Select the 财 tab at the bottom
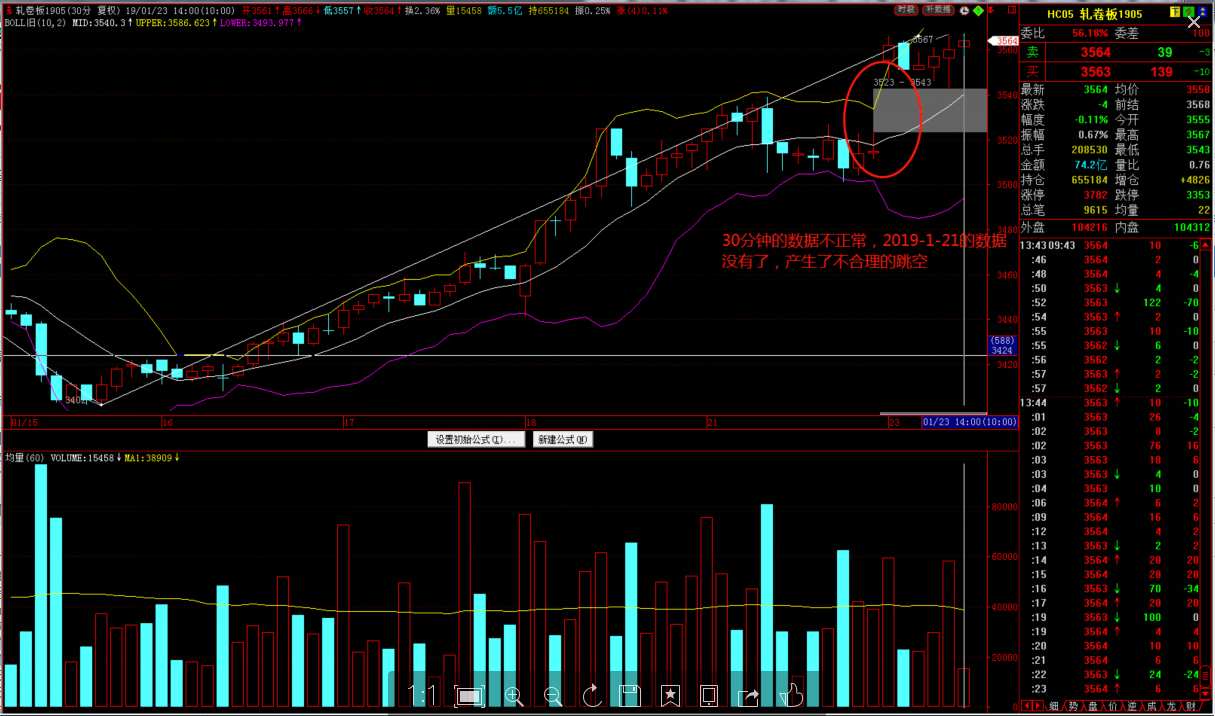 pyautogui.click(x=1189, y=707)
